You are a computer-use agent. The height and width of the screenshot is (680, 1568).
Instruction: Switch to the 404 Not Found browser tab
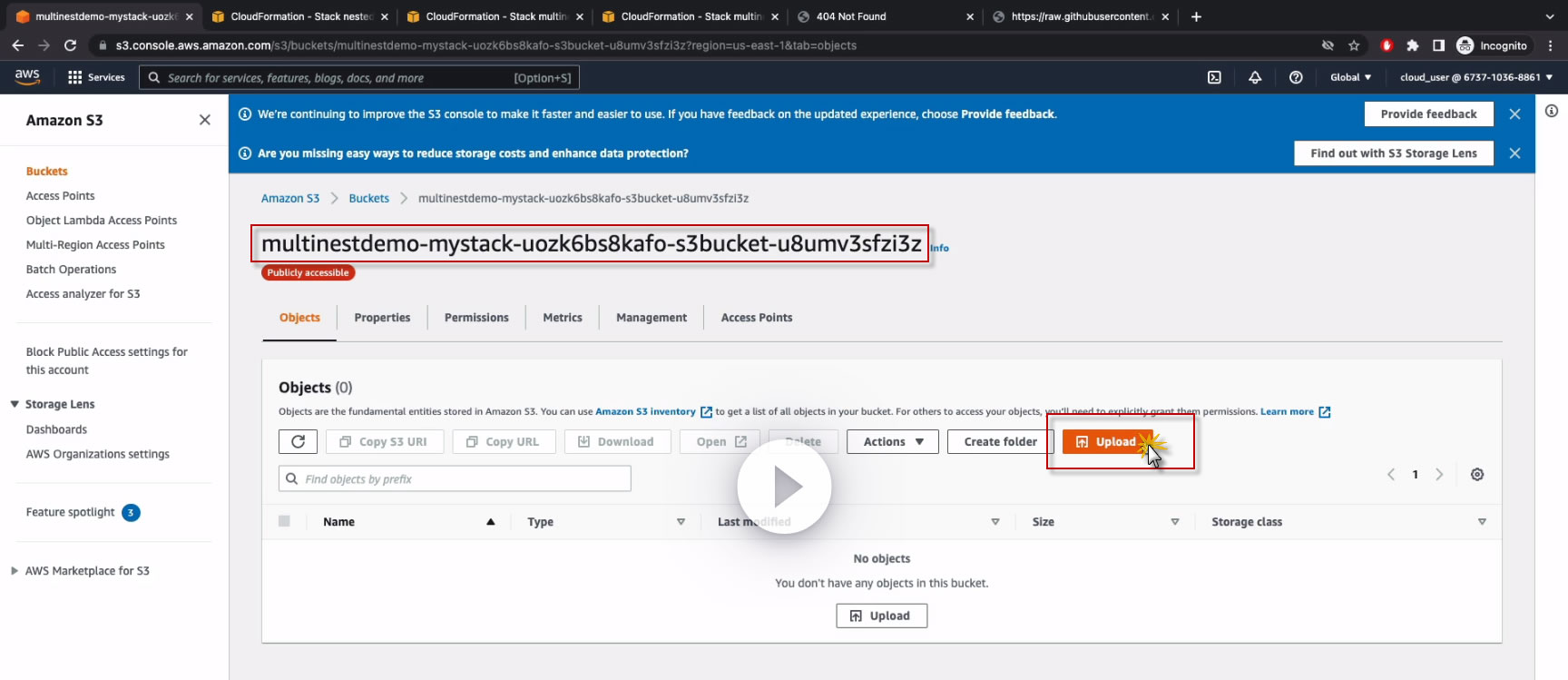coord(885,16)
